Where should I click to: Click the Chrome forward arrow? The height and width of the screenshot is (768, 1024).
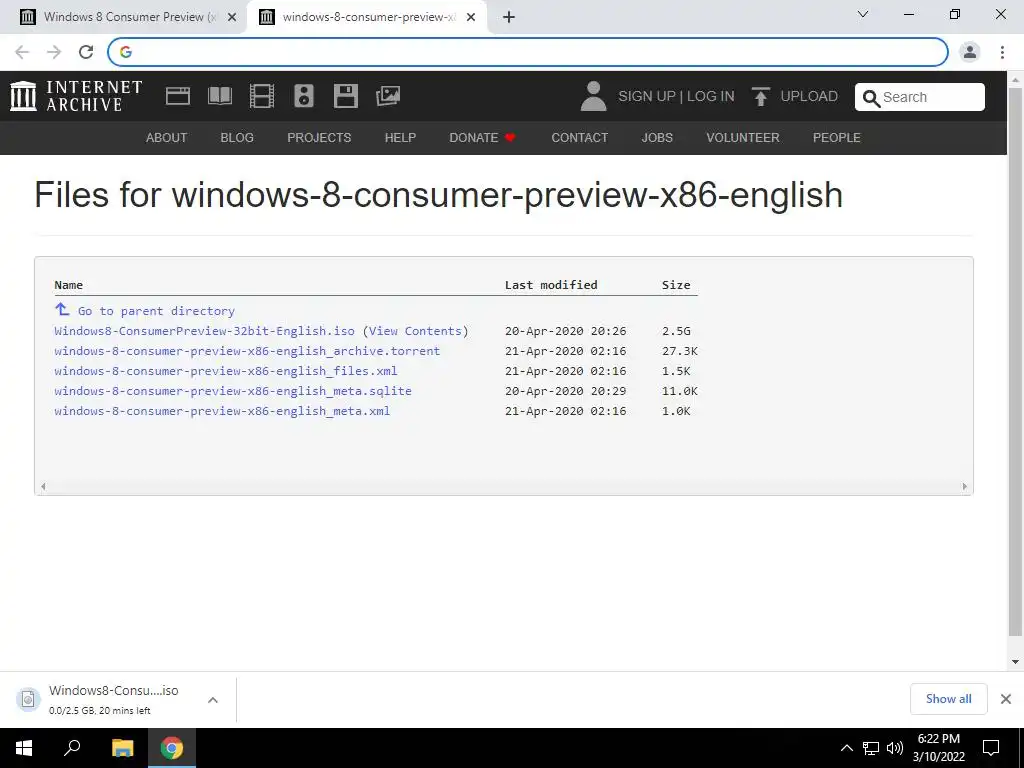coord(54,52)
